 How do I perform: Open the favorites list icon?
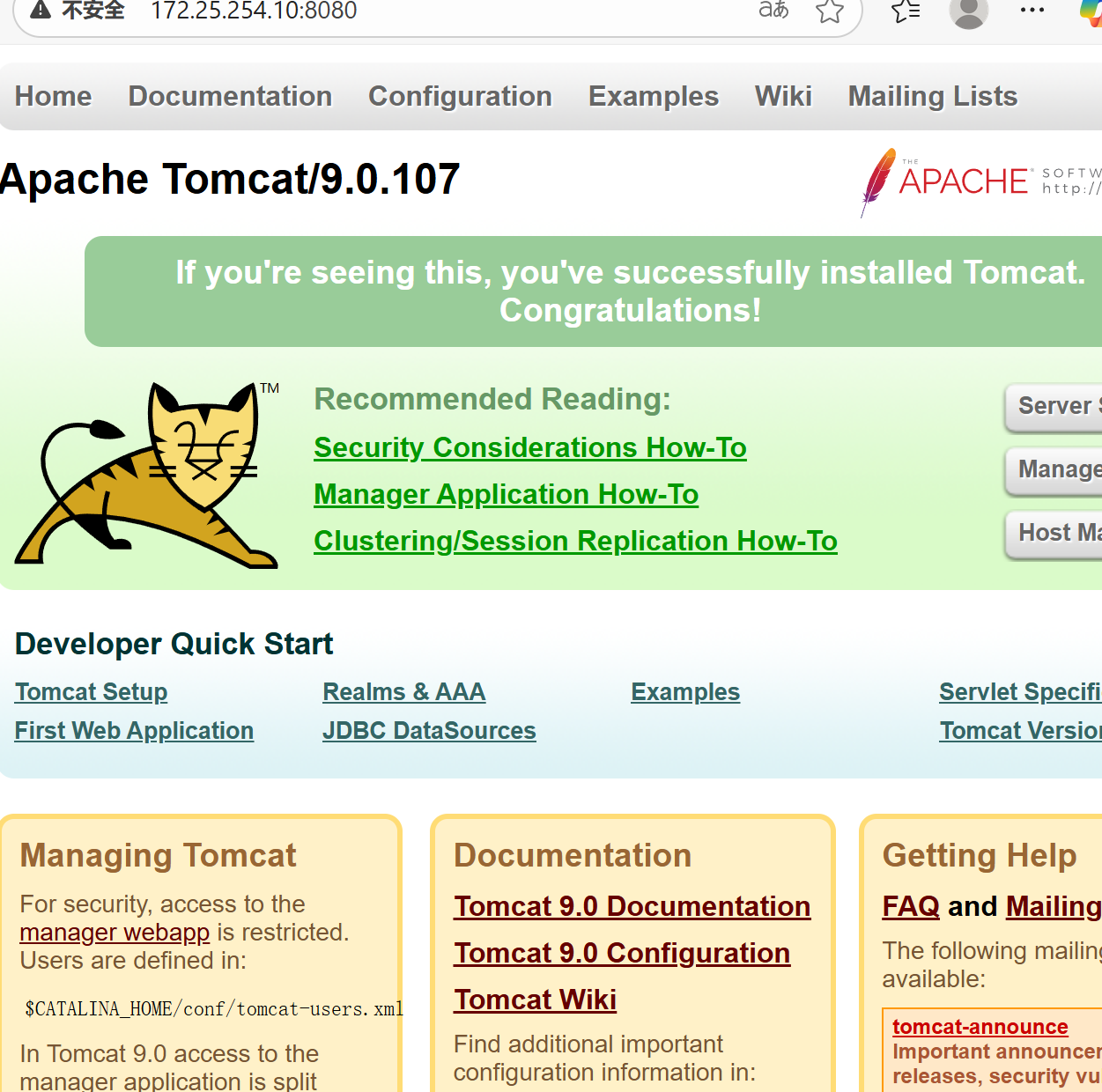click(x=906, y=11)
